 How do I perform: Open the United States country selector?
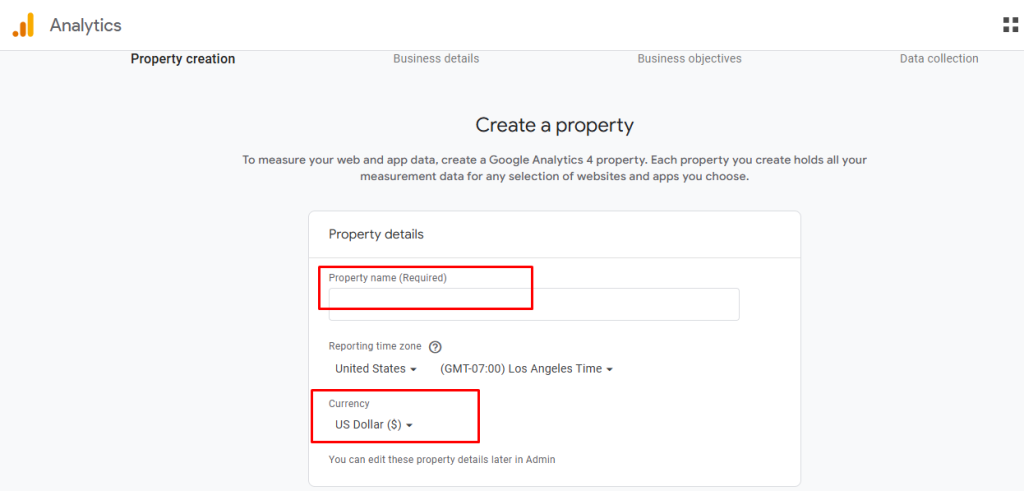click(371, 369)
